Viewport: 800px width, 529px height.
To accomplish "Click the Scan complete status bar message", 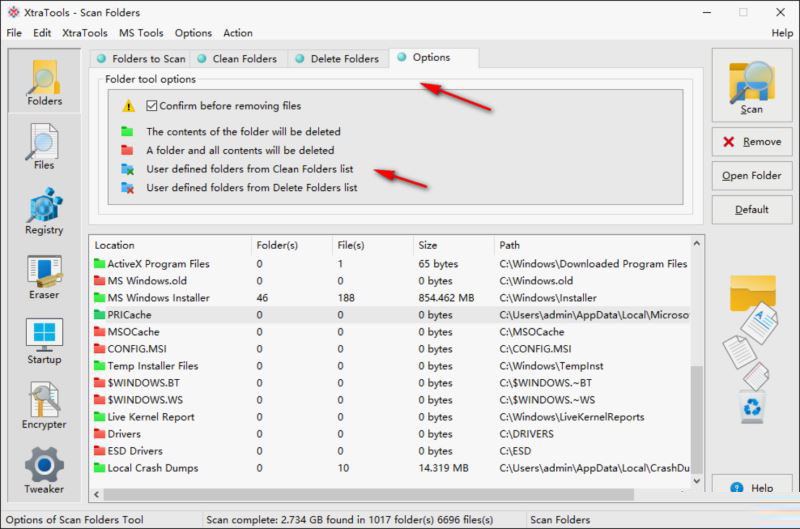I will tap(349, 519).
